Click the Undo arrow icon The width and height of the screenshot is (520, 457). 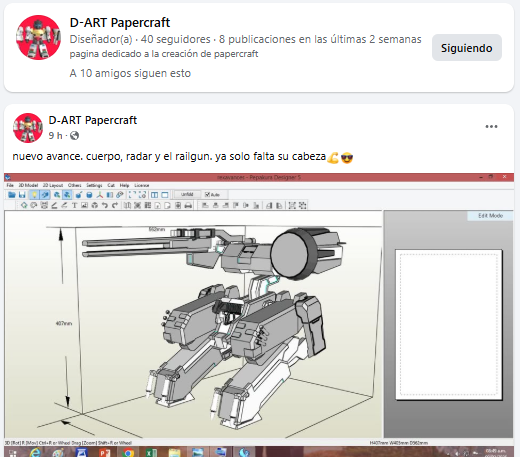[104, 205]
